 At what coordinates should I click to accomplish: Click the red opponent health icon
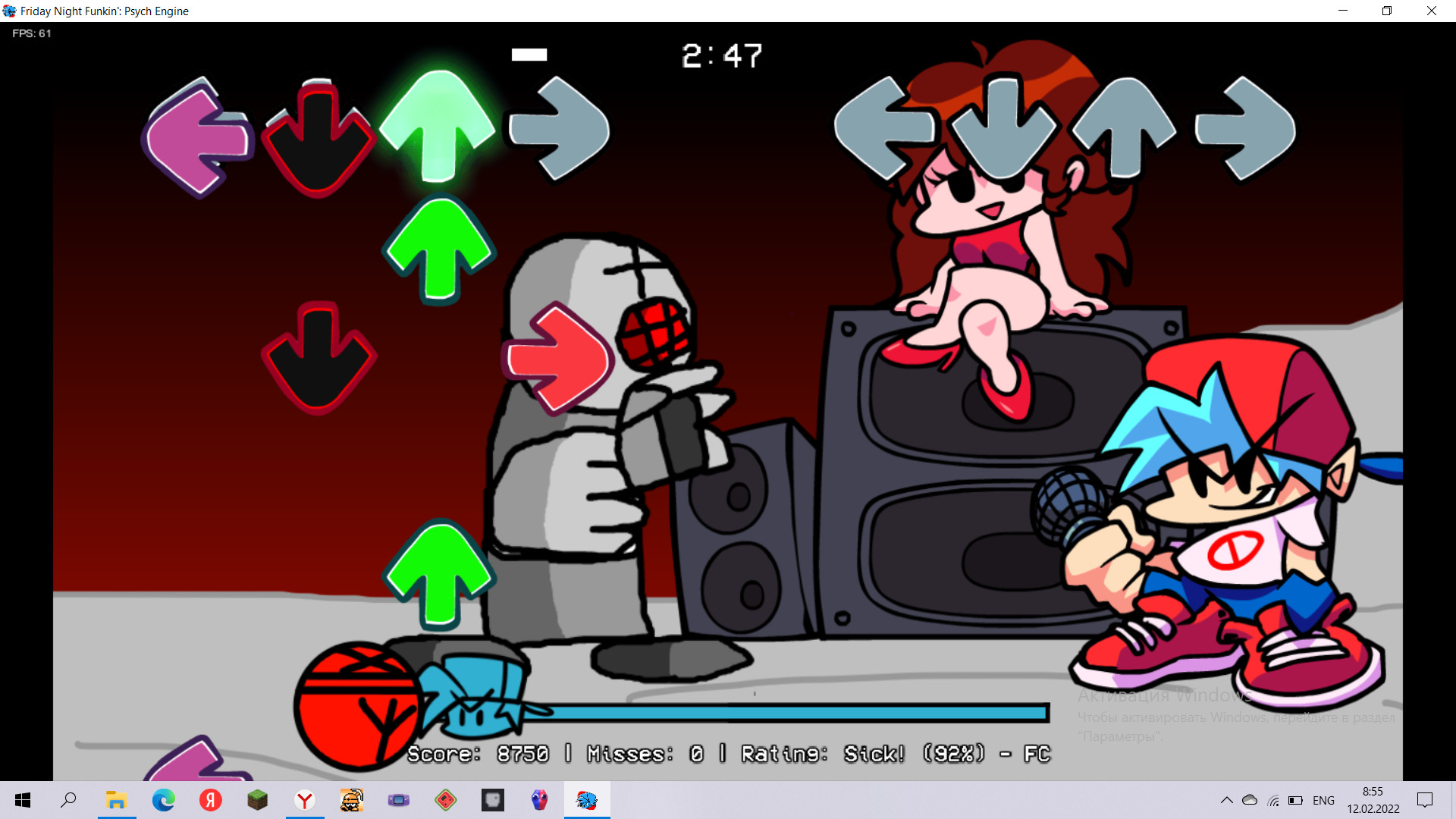tap(356, 706)
